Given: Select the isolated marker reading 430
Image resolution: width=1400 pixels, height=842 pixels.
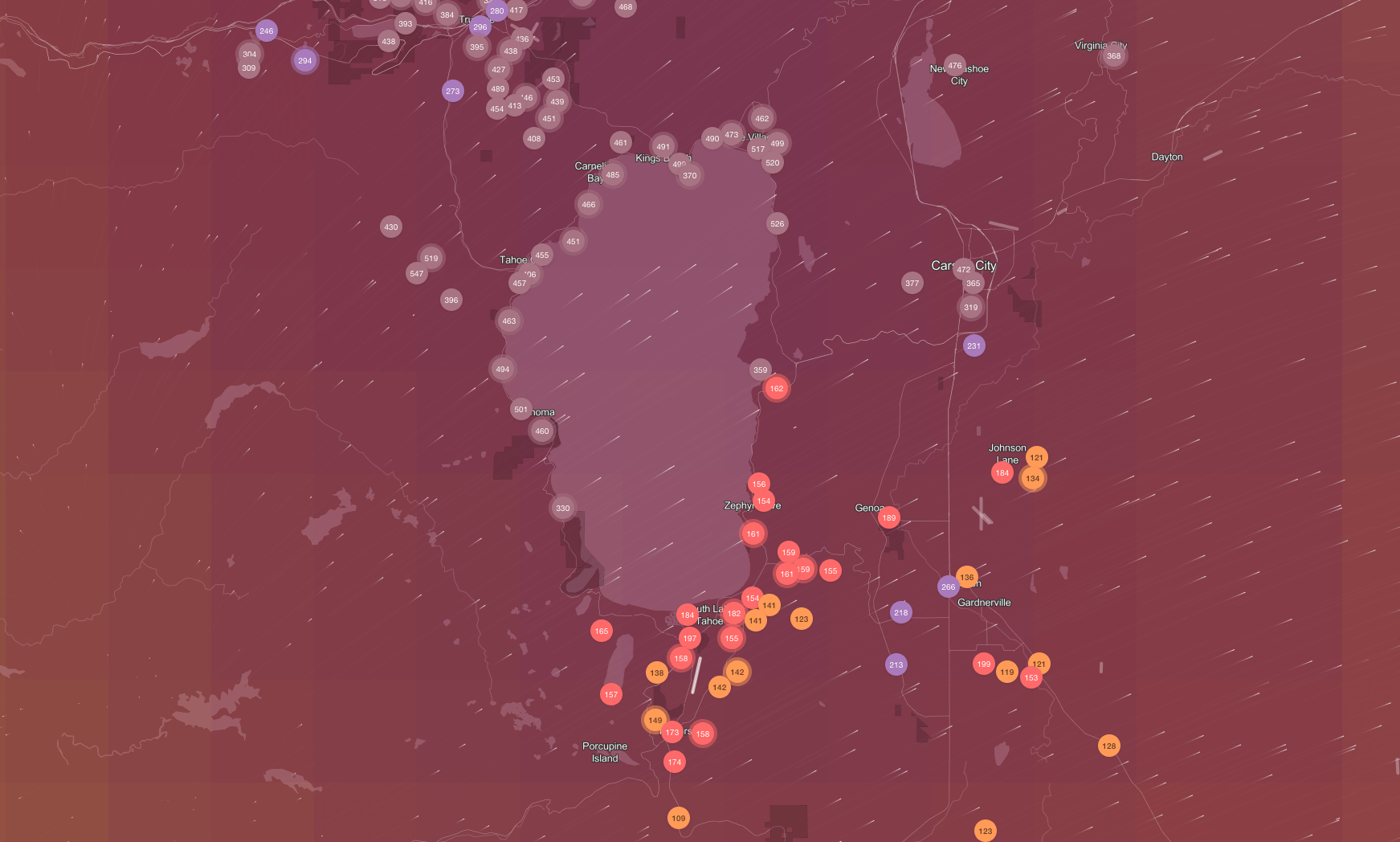Looking at the screenshot, I should tap(391, 227).
